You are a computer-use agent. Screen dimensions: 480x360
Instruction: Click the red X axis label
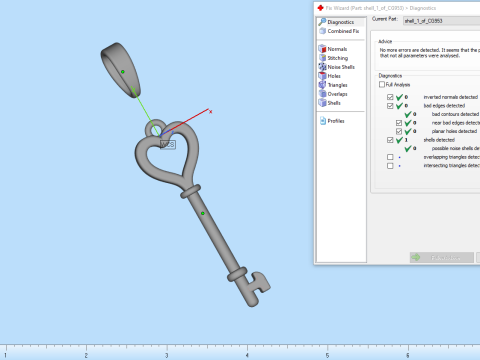(x=210, y=112)
